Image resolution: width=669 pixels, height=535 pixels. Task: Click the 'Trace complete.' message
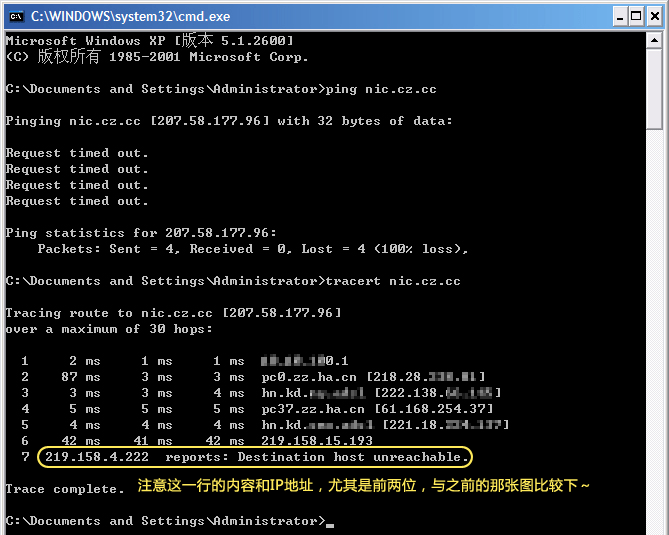pyautogui.click(x=65, y=489)
